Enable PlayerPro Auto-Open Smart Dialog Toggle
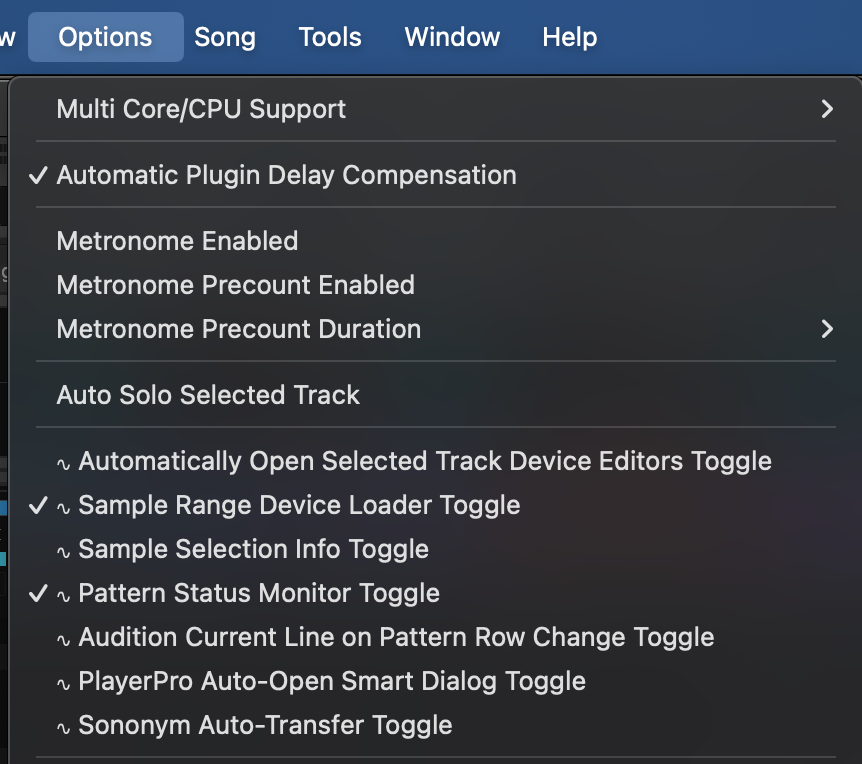The image size is (862, 764). [332, 681]
